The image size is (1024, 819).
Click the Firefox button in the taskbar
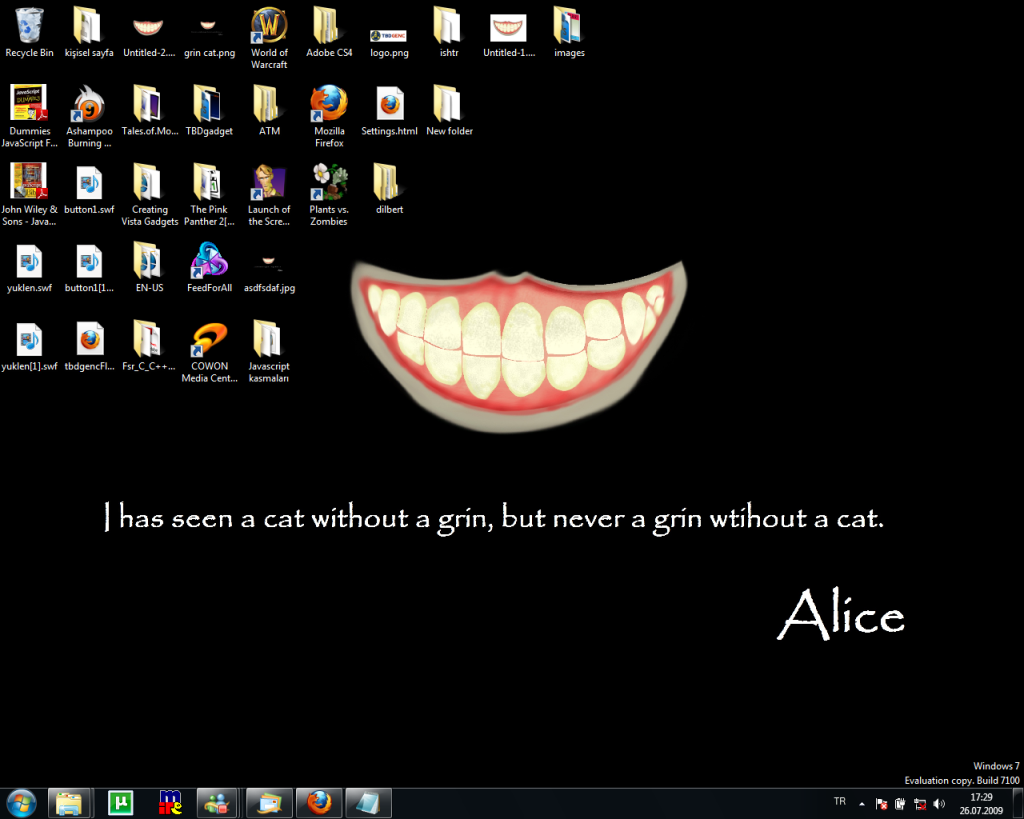tap(319, 803)
